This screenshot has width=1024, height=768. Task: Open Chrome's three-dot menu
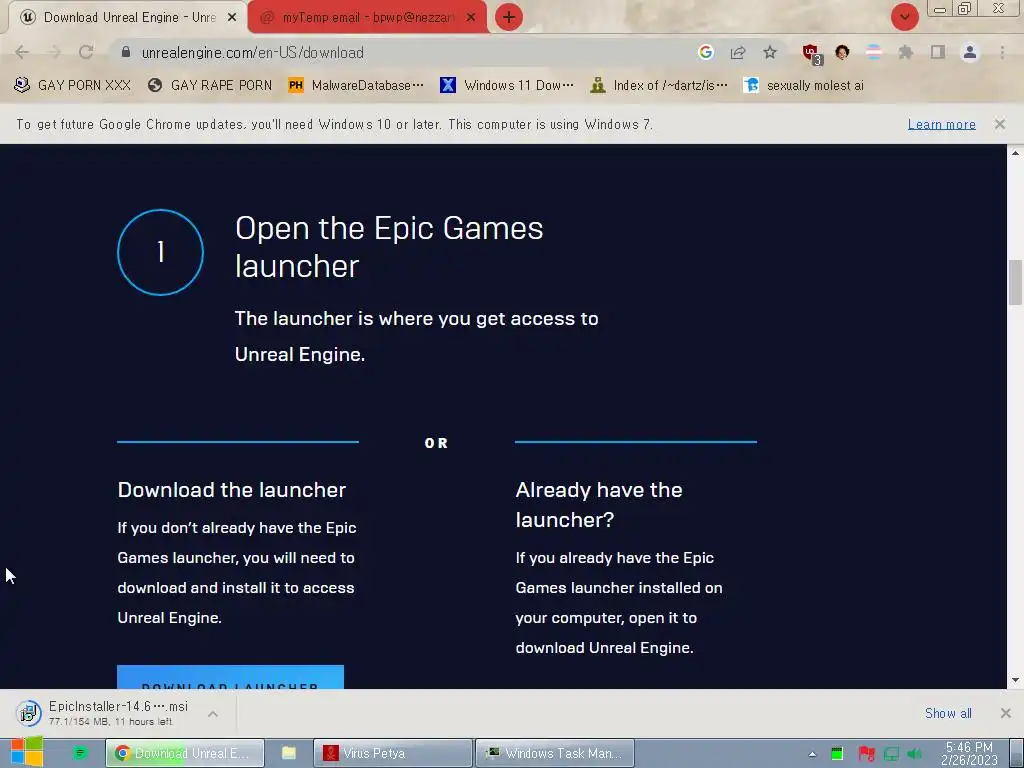[1002, 52]
